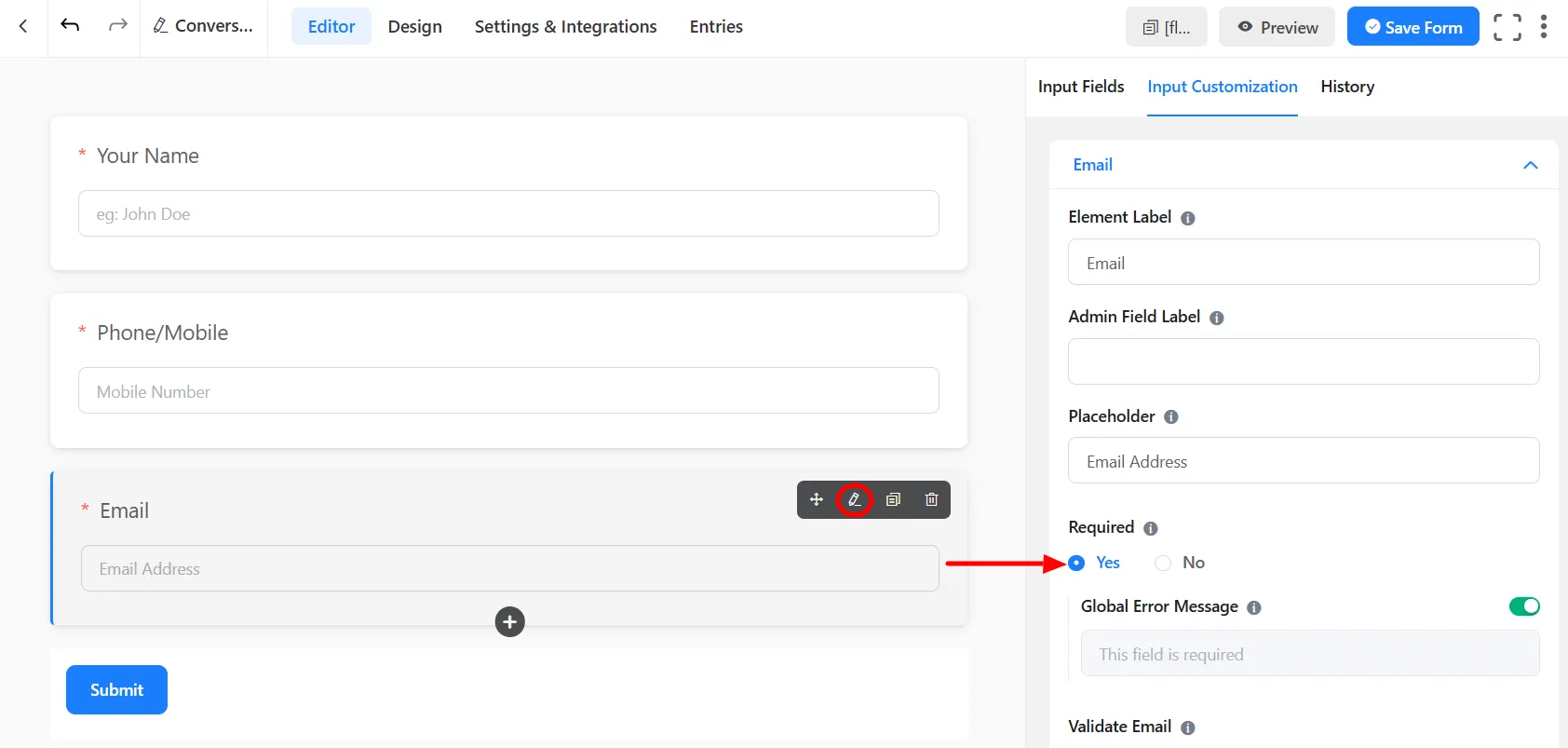Open the three-dot more options menu

pyautogui.click(x=1544, y=27)
